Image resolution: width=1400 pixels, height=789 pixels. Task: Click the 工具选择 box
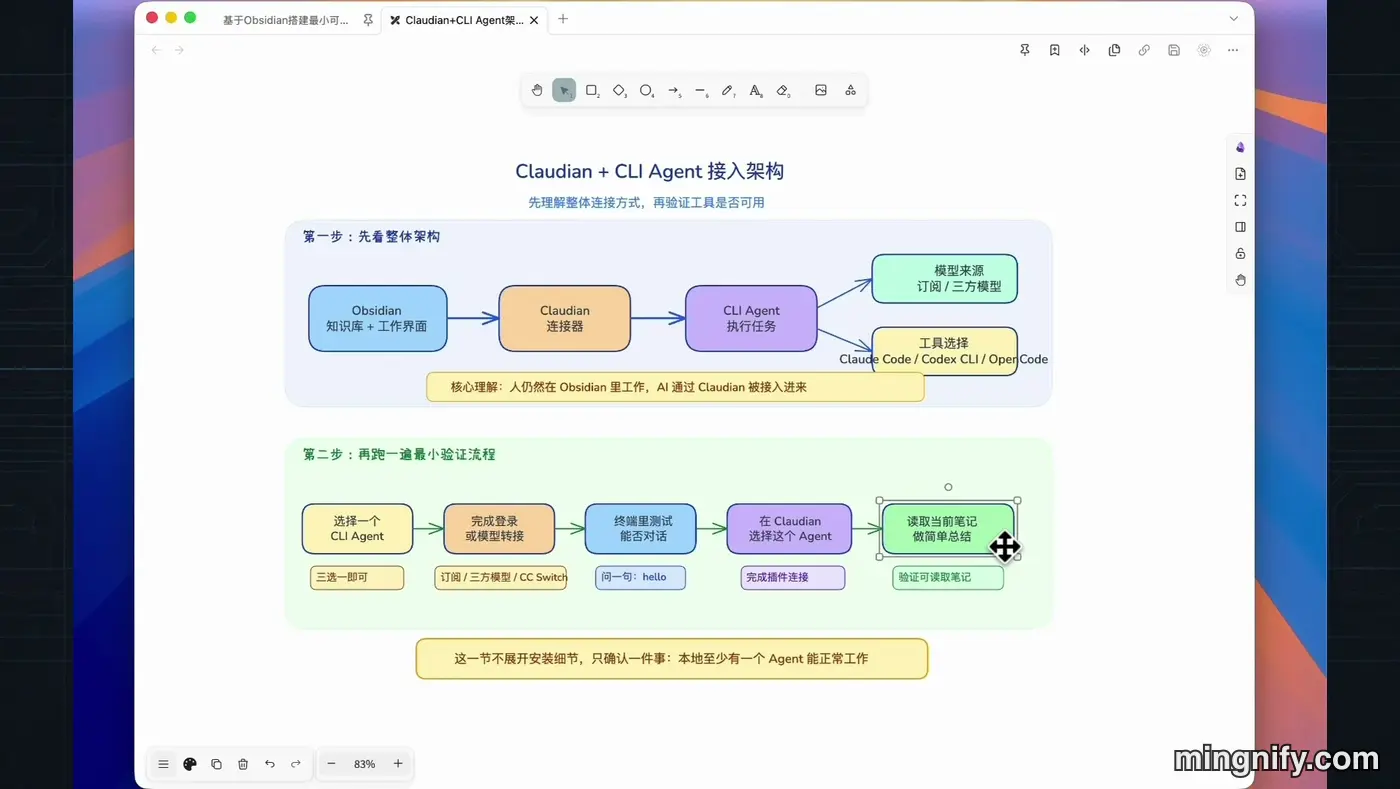tap(945, 351)
